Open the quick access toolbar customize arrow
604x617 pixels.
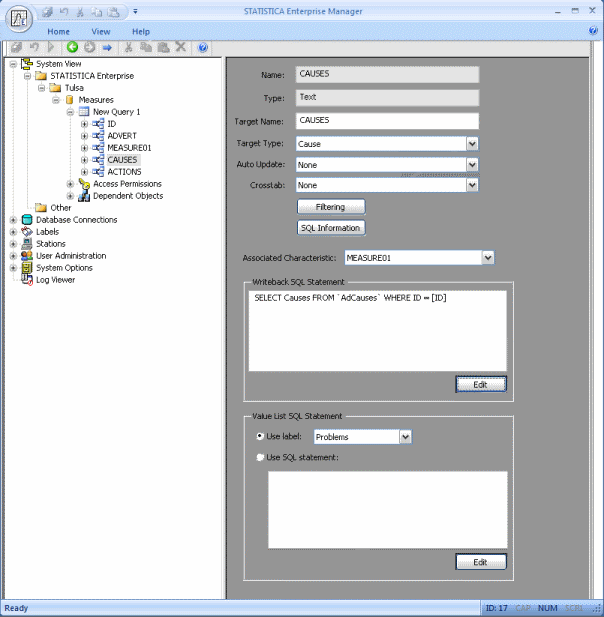pos(135,11)
